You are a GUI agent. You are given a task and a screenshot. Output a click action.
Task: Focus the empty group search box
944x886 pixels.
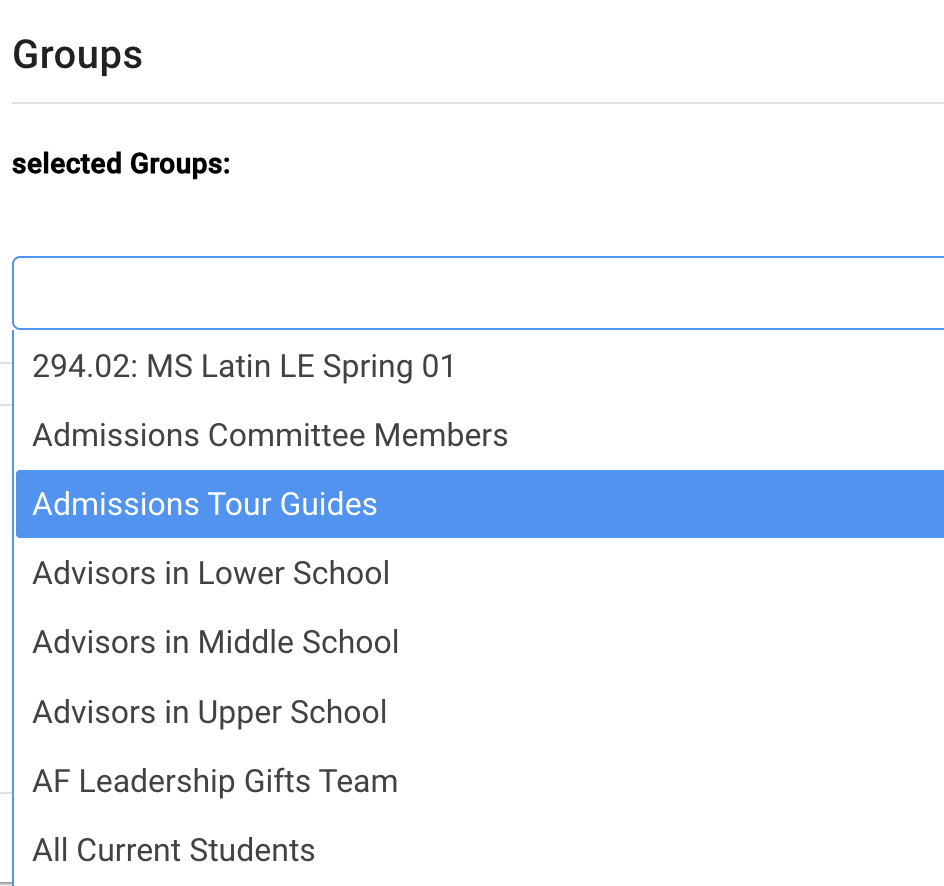(478, 293)
